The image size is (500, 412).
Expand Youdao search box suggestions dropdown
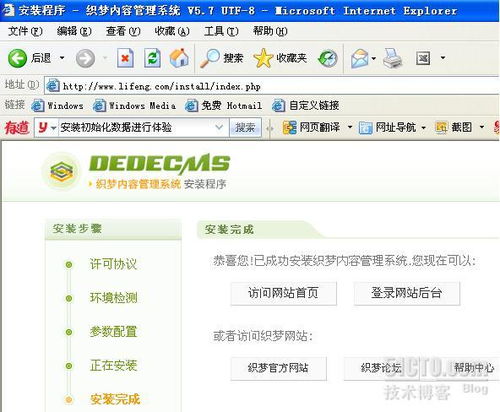click(x=219, y=127)
